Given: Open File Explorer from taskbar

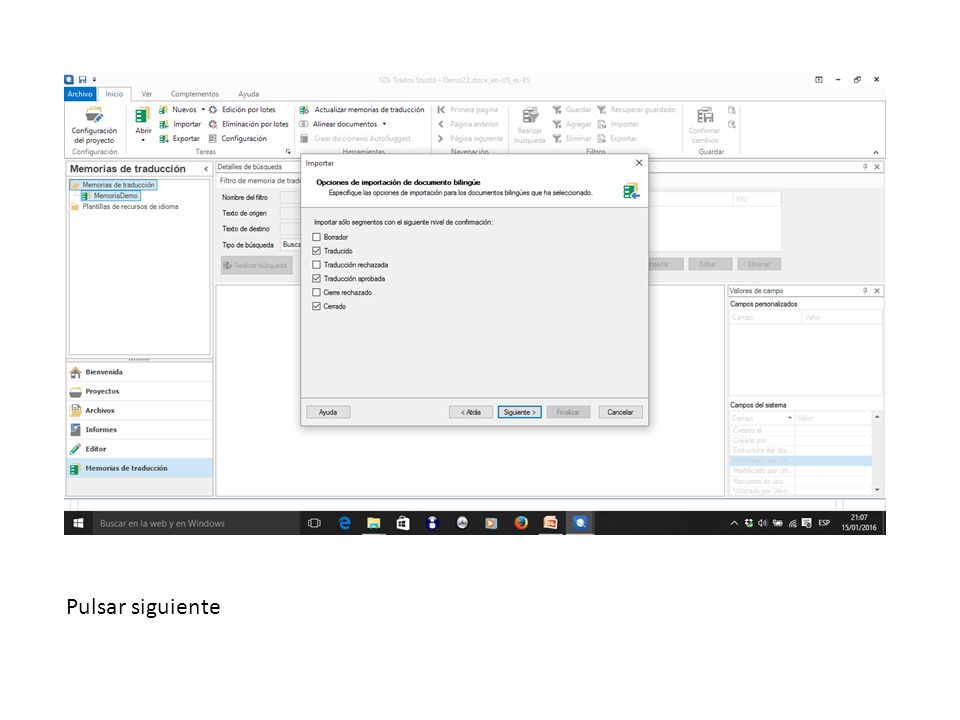Looking at the screenshot, I should [x=373, y=523].
